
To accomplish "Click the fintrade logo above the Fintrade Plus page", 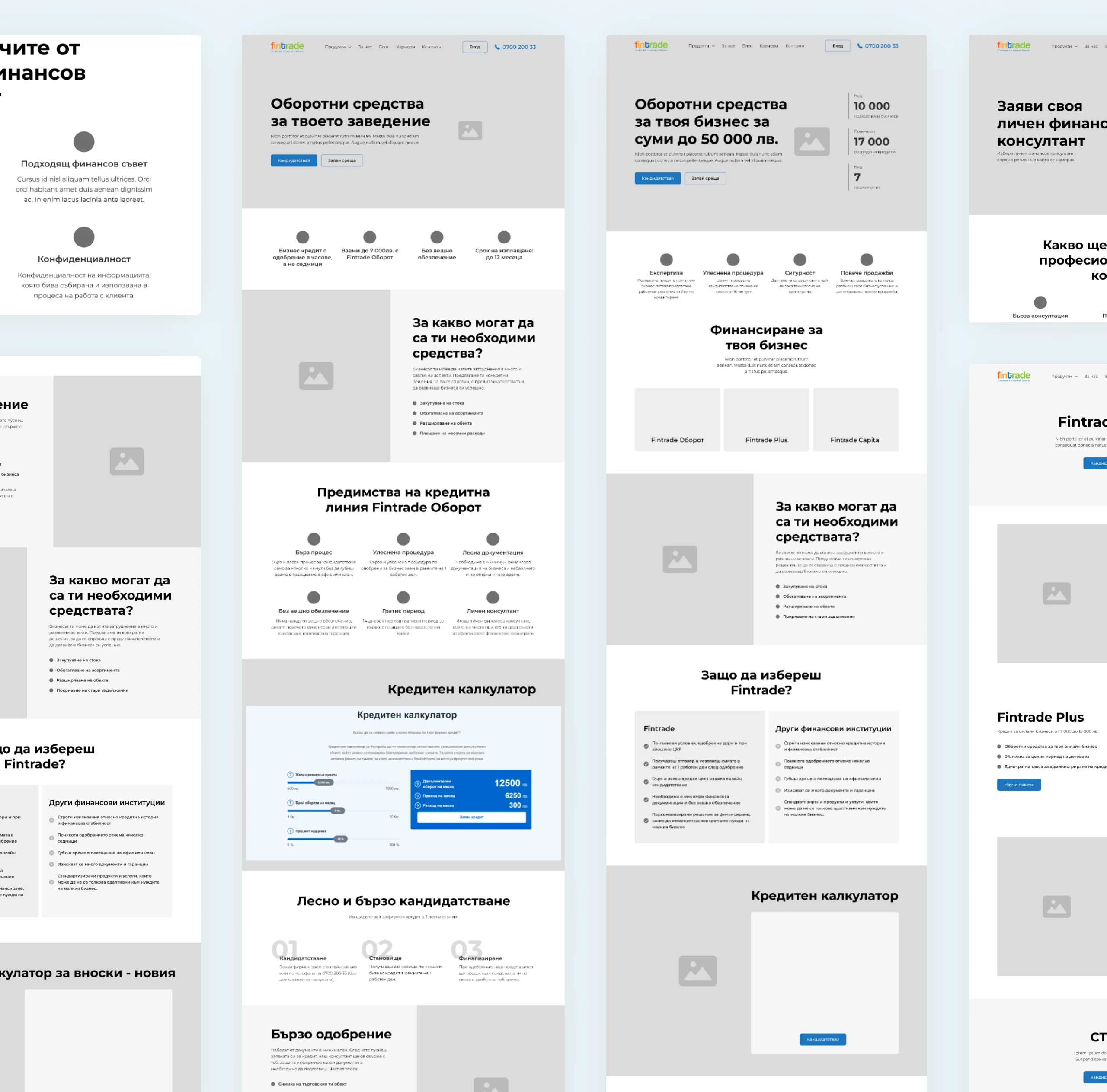I will click(x=1014, y=376).
